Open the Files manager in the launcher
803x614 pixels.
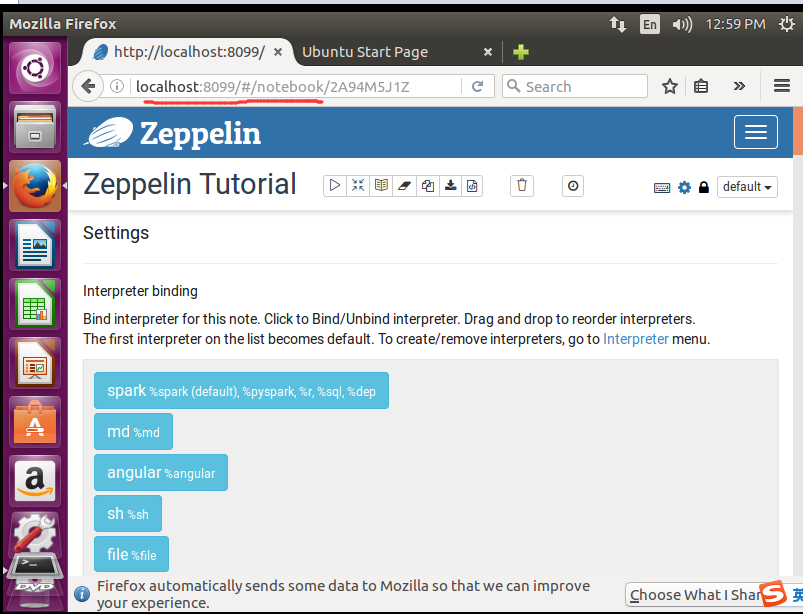tap(35, 127)
